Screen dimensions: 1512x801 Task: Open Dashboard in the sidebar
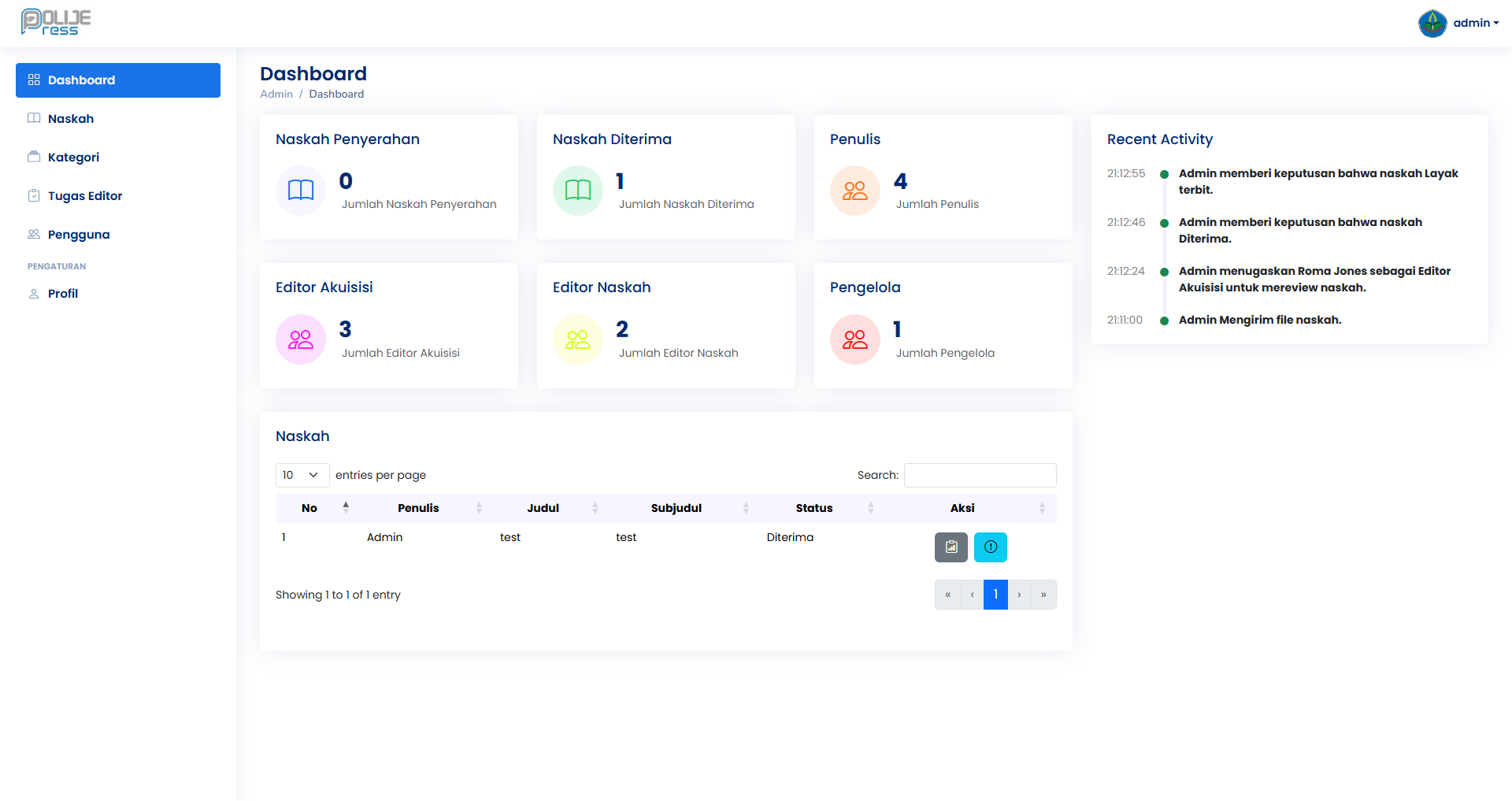(118, 80)
